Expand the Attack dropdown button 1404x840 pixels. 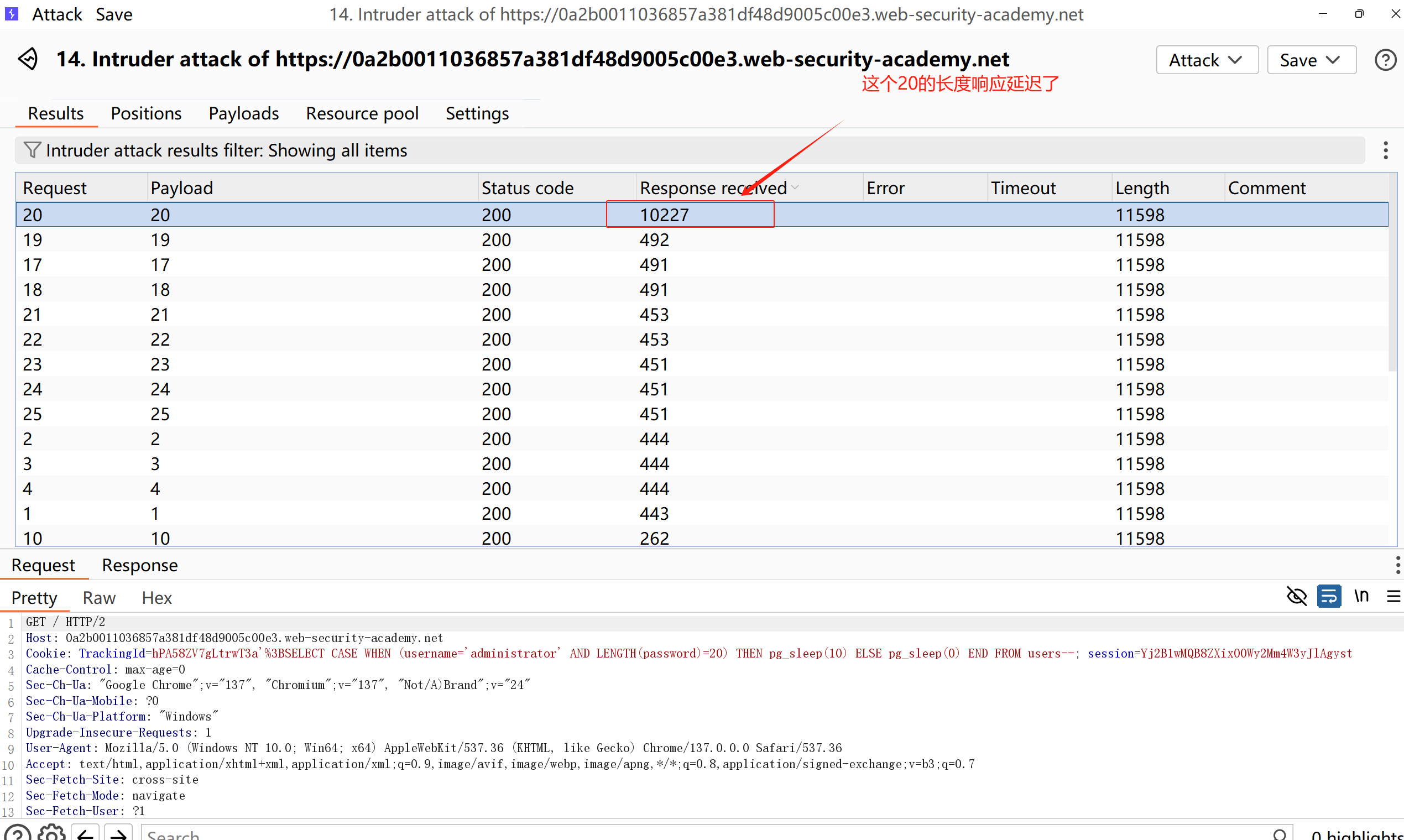(x=1207, y=60)
